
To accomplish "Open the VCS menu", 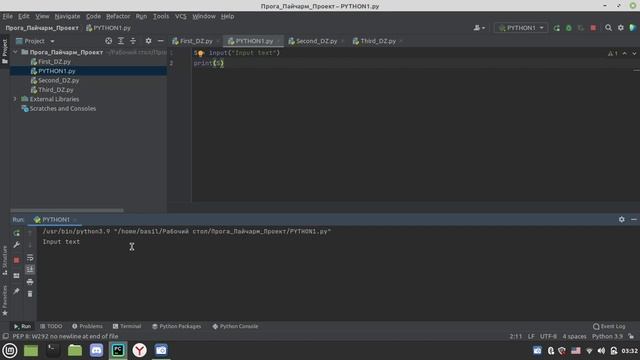I will tap(181, 16).
